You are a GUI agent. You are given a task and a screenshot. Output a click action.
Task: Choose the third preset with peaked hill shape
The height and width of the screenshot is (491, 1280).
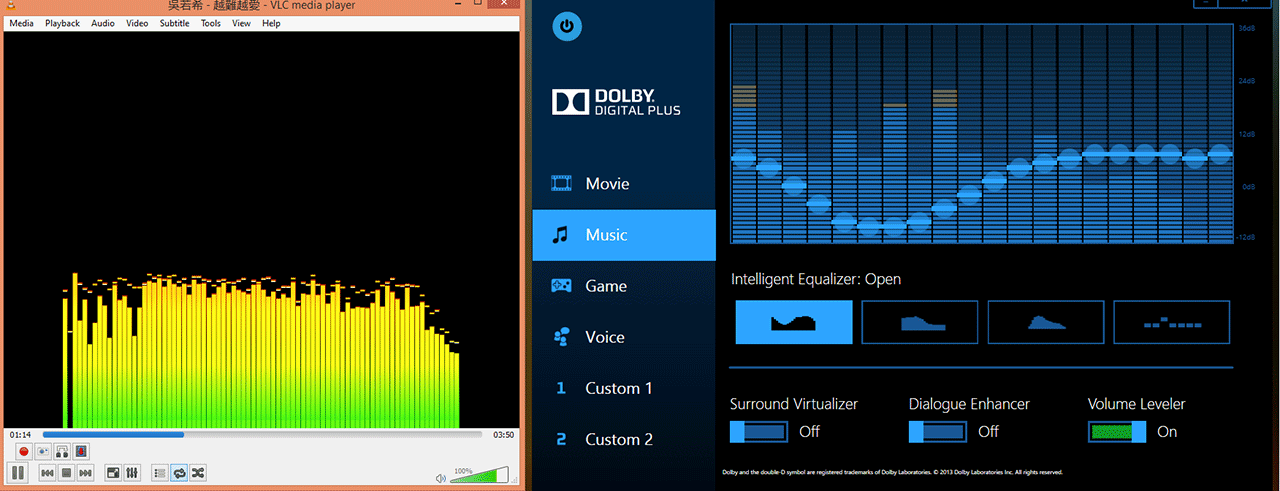[x=1046, y=322]
